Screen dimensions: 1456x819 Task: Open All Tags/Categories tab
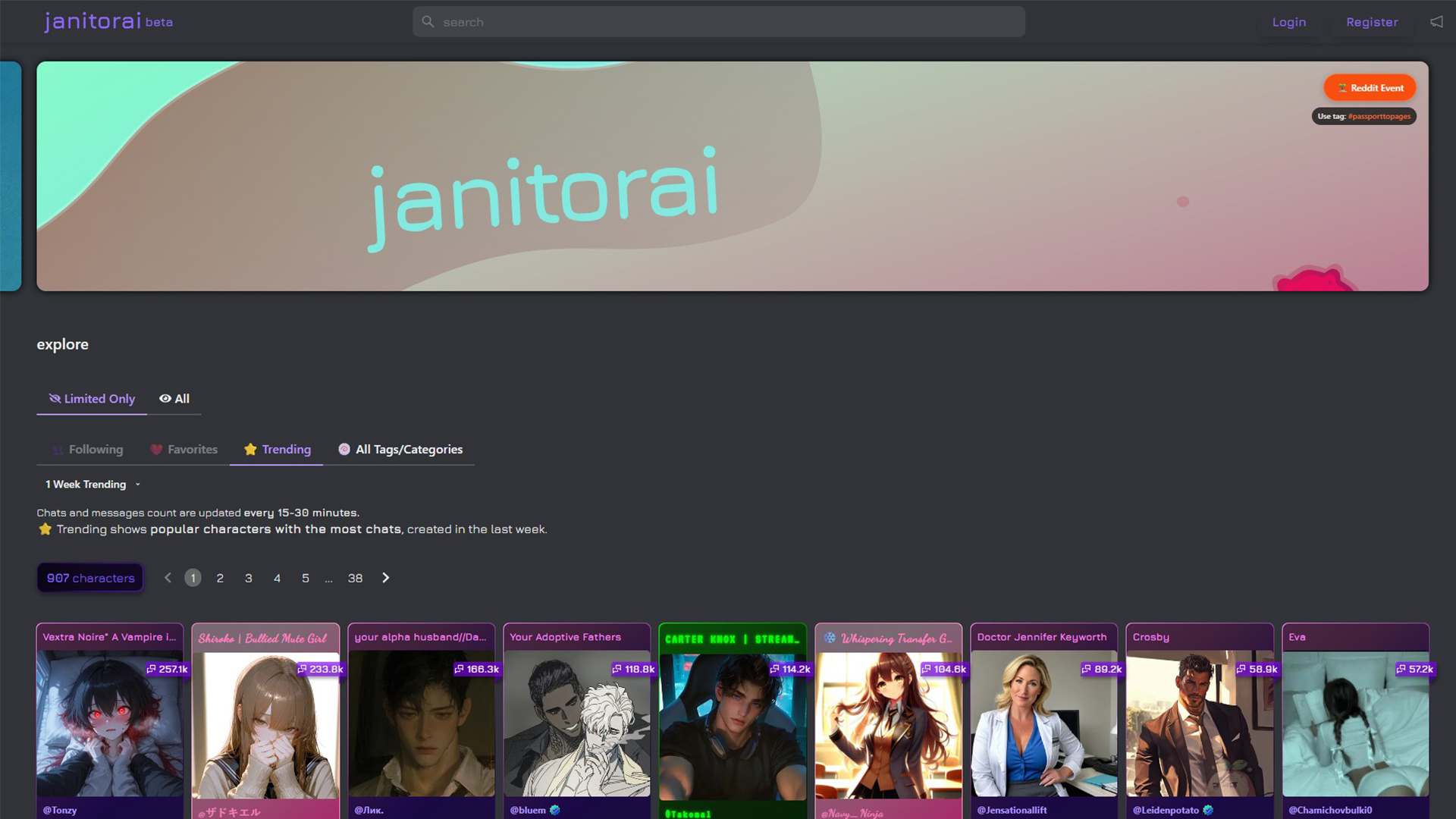click(400, 450)
